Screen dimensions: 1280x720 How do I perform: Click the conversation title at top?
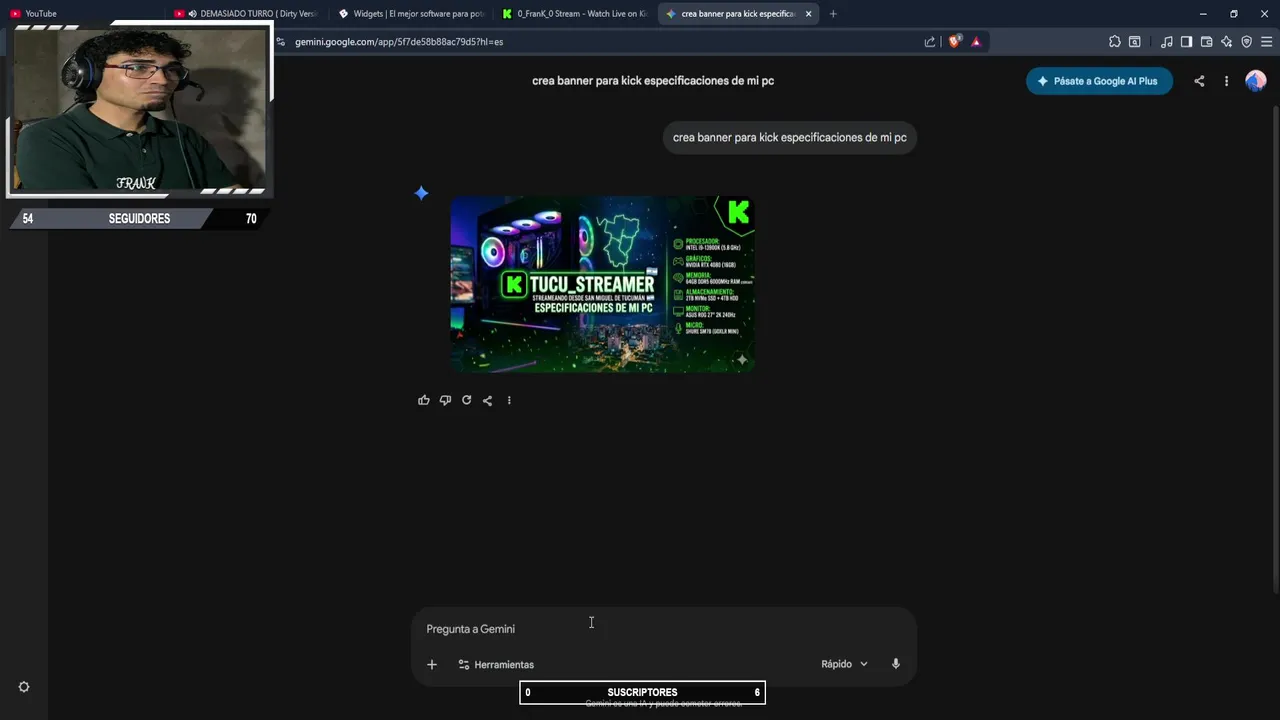[x=653, y=81]
